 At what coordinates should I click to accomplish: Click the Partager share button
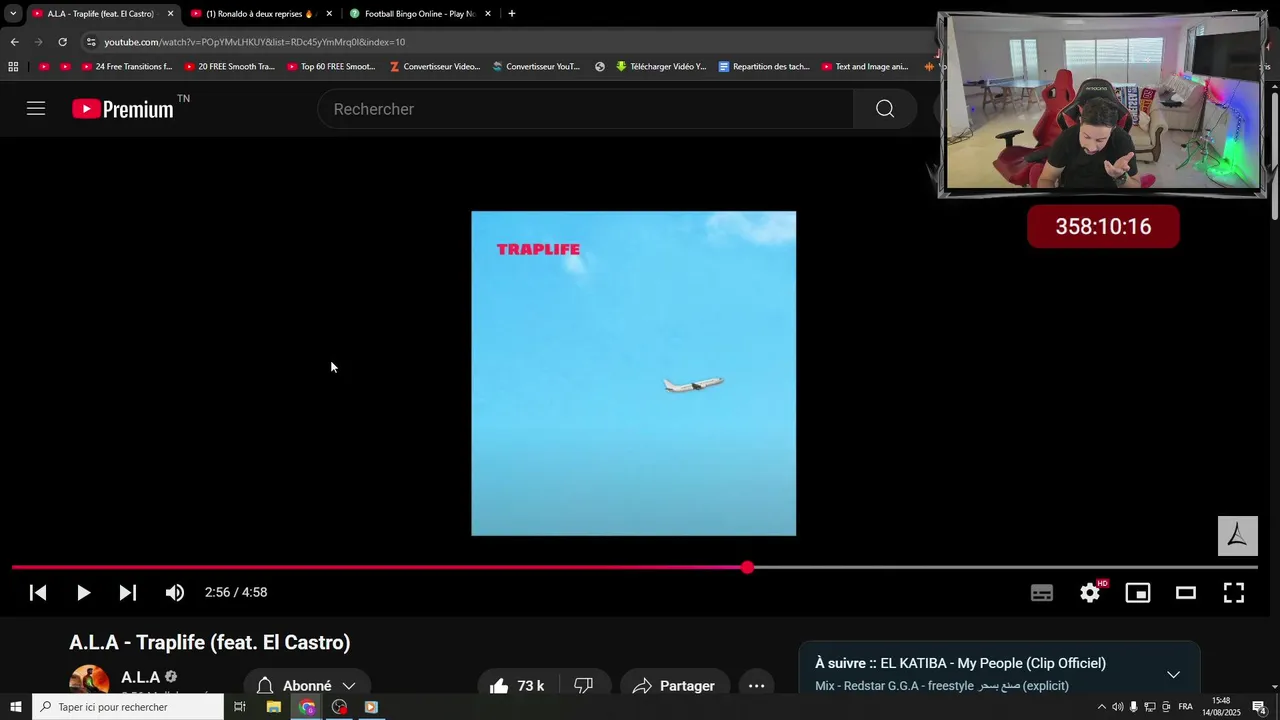675,685
